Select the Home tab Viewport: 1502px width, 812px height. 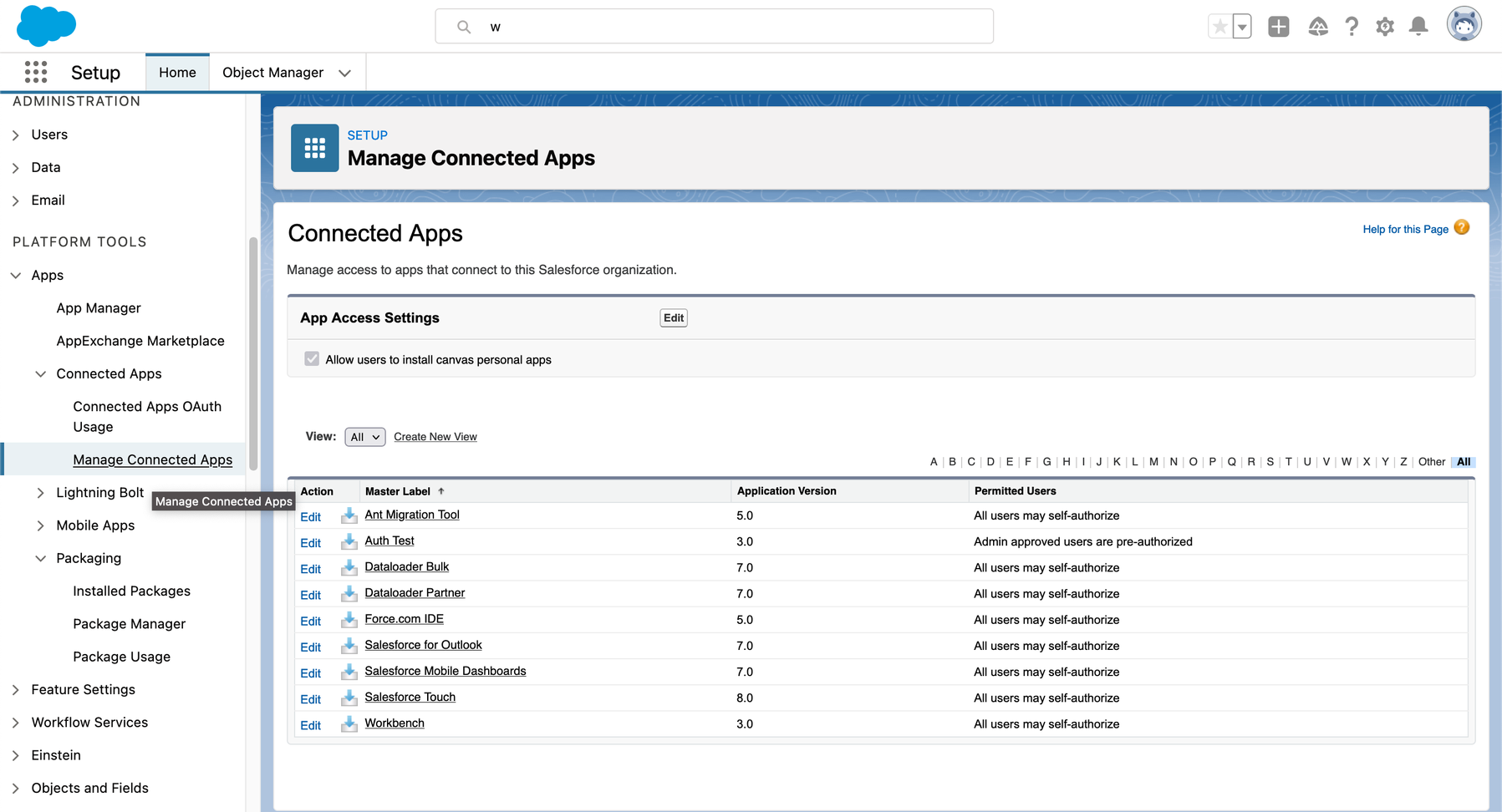(x=177, y=73)
